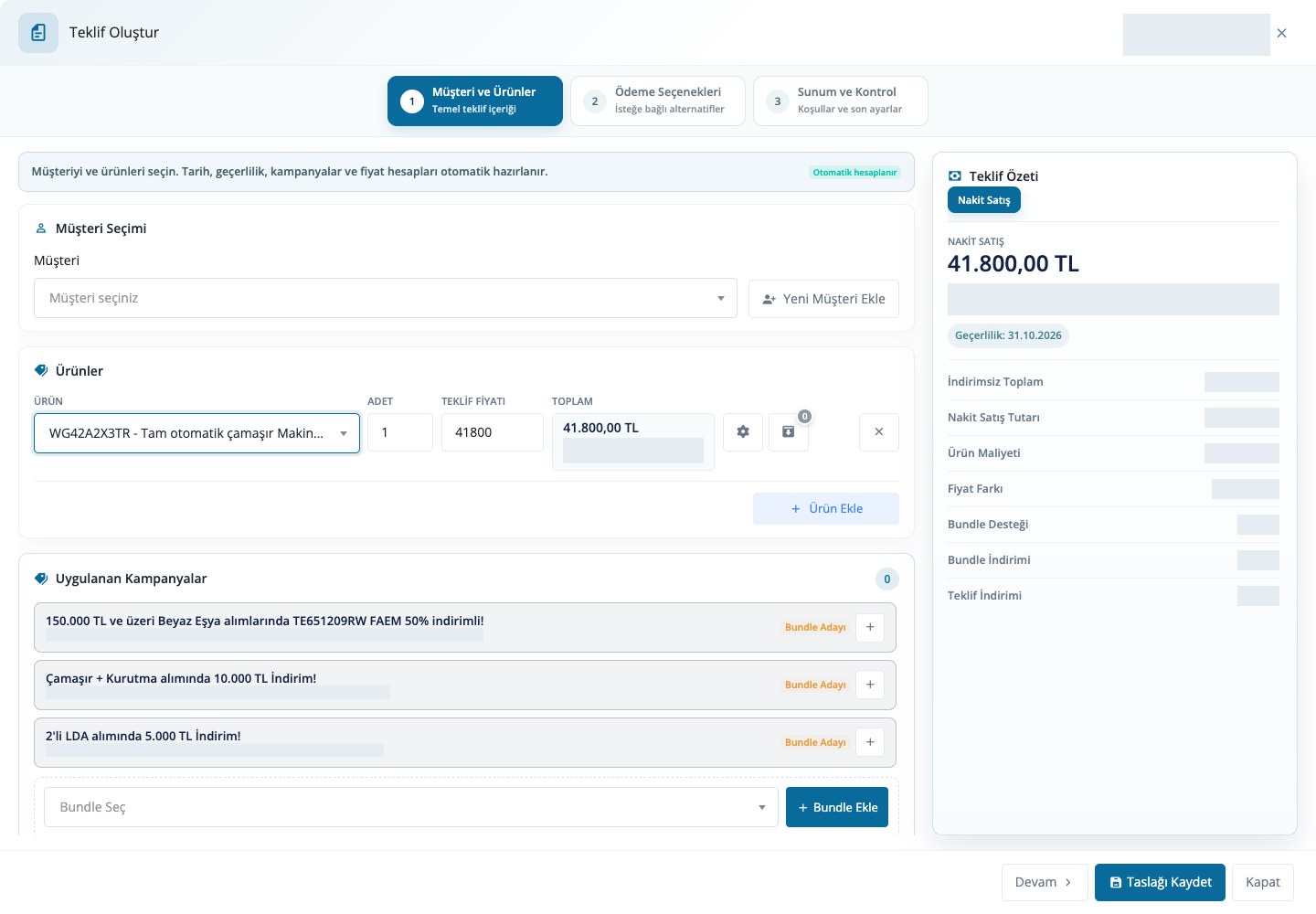Image resolution: width=1316 pixels, height=914 pixels.
Task: Open the Müşteri seçiniz dropdown
Action: (386, 298)
